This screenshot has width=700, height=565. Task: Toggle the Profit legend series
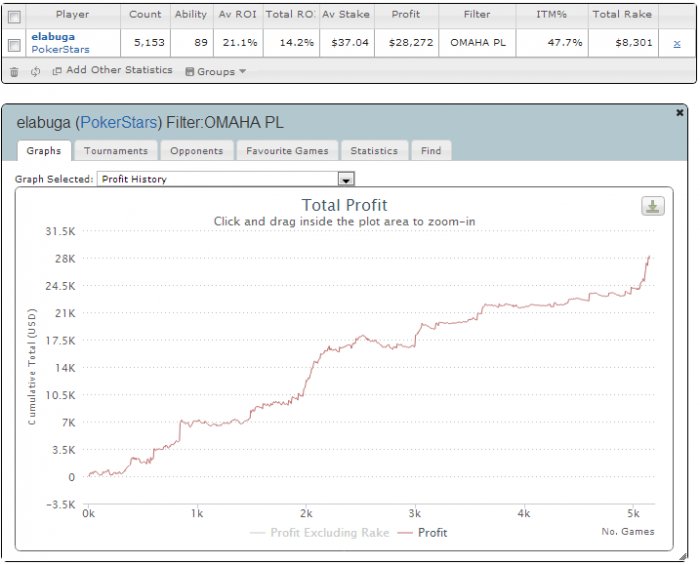tap(422, 532)
